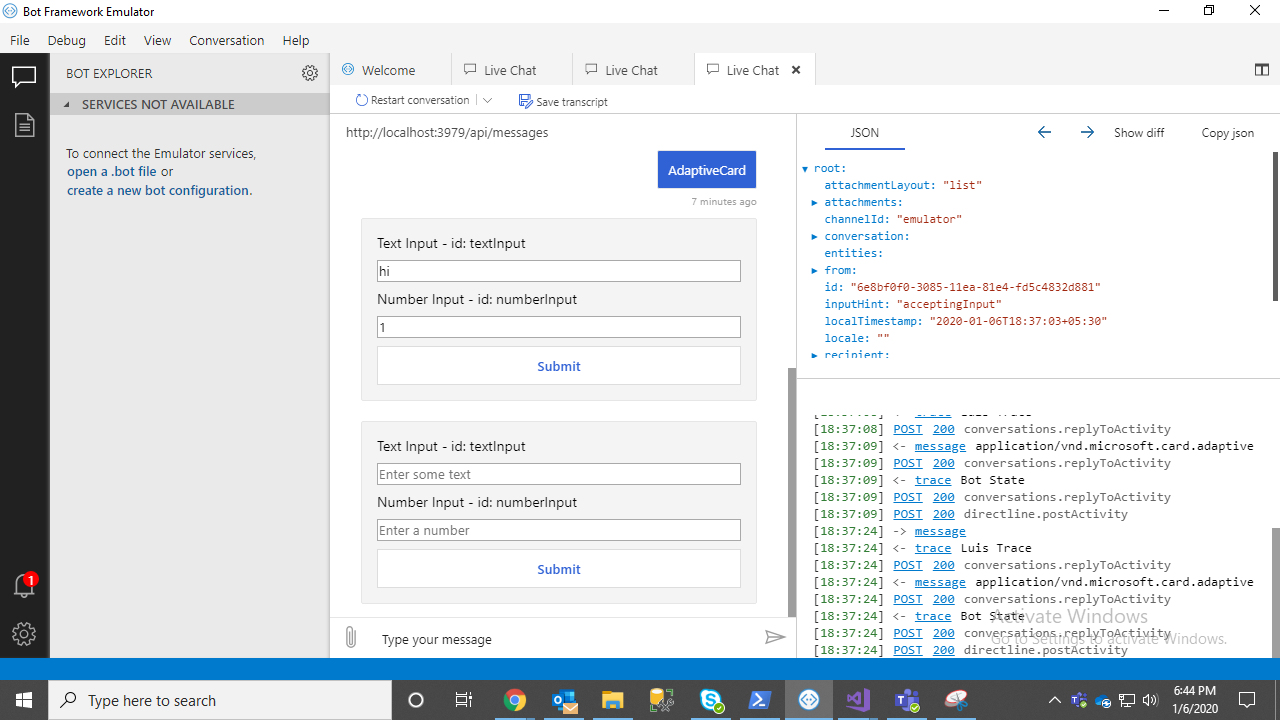Click the send message arrow icon
The image size is (1280, 720).
(775, 637)
